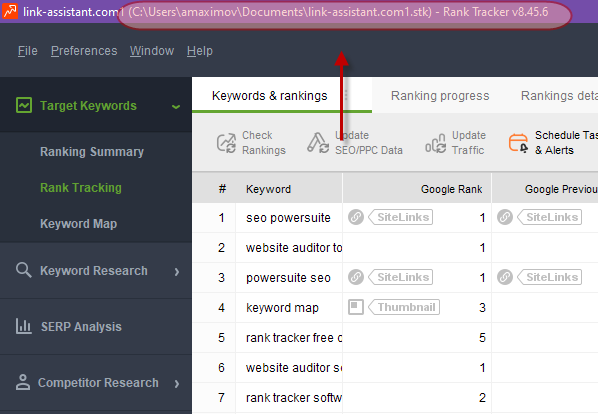
Task: Click the Target Keywords chart icon
Action: point(24,105)
